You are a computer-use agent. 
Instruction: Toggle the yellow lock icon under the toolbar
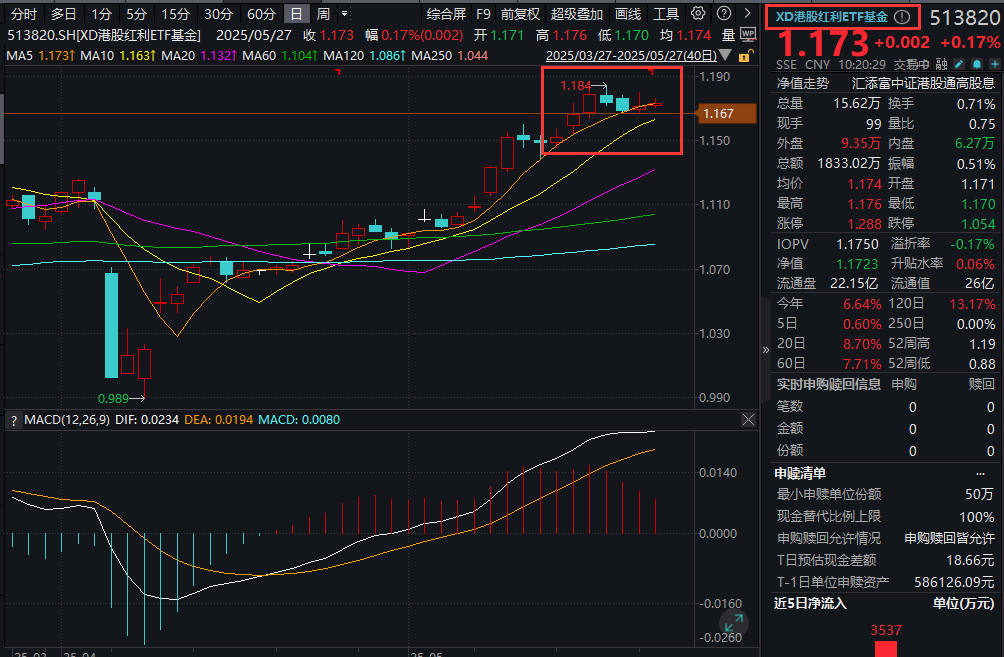click(745, 55)
